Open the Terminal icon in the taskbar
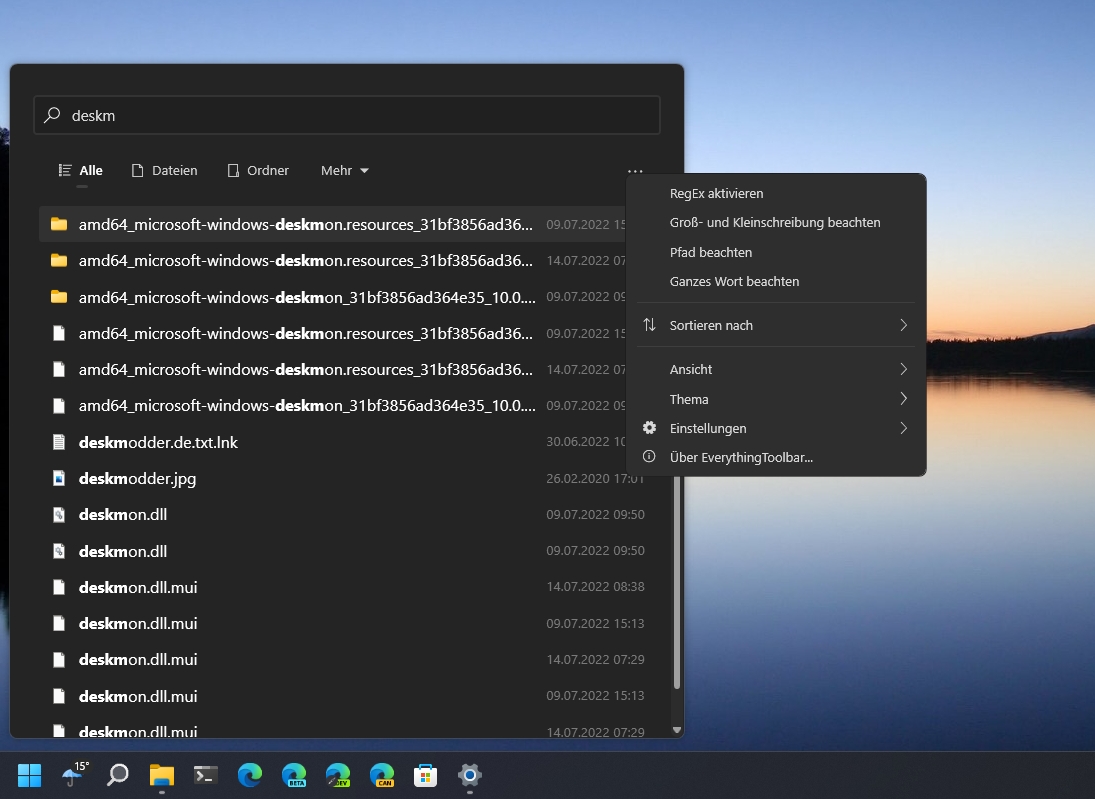This screenshot has width=1095, height=799. coord(205,775)
